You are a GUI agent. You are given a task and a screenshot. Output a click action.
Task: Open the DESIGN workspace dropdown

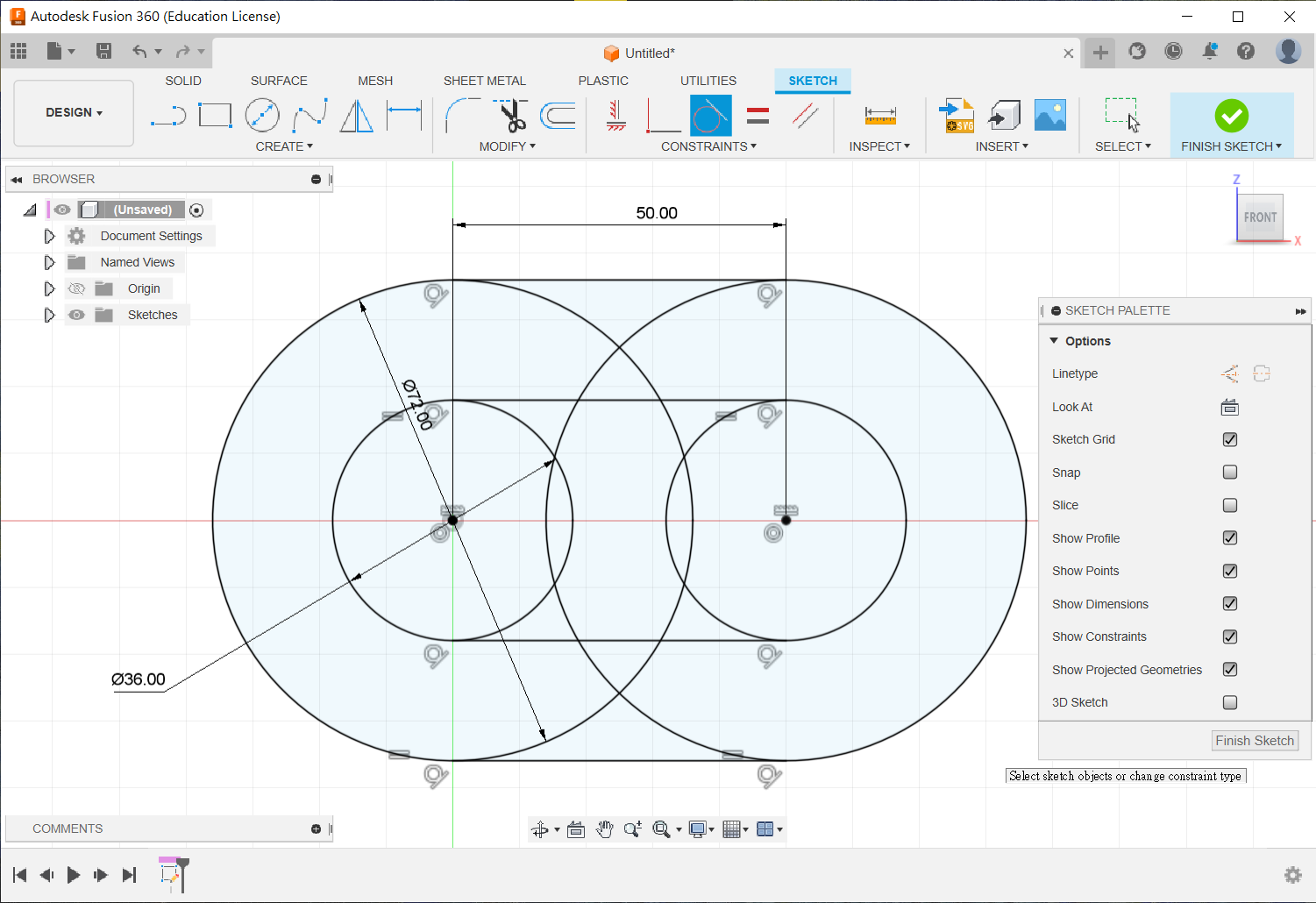[x=75, y=113]
